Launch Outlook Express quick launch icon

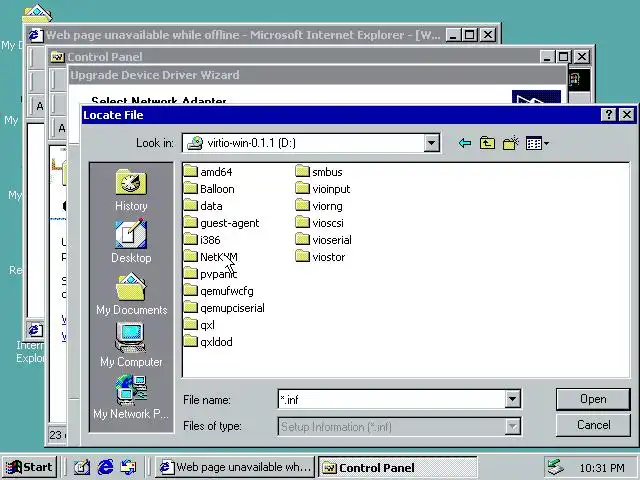[128, 467]
